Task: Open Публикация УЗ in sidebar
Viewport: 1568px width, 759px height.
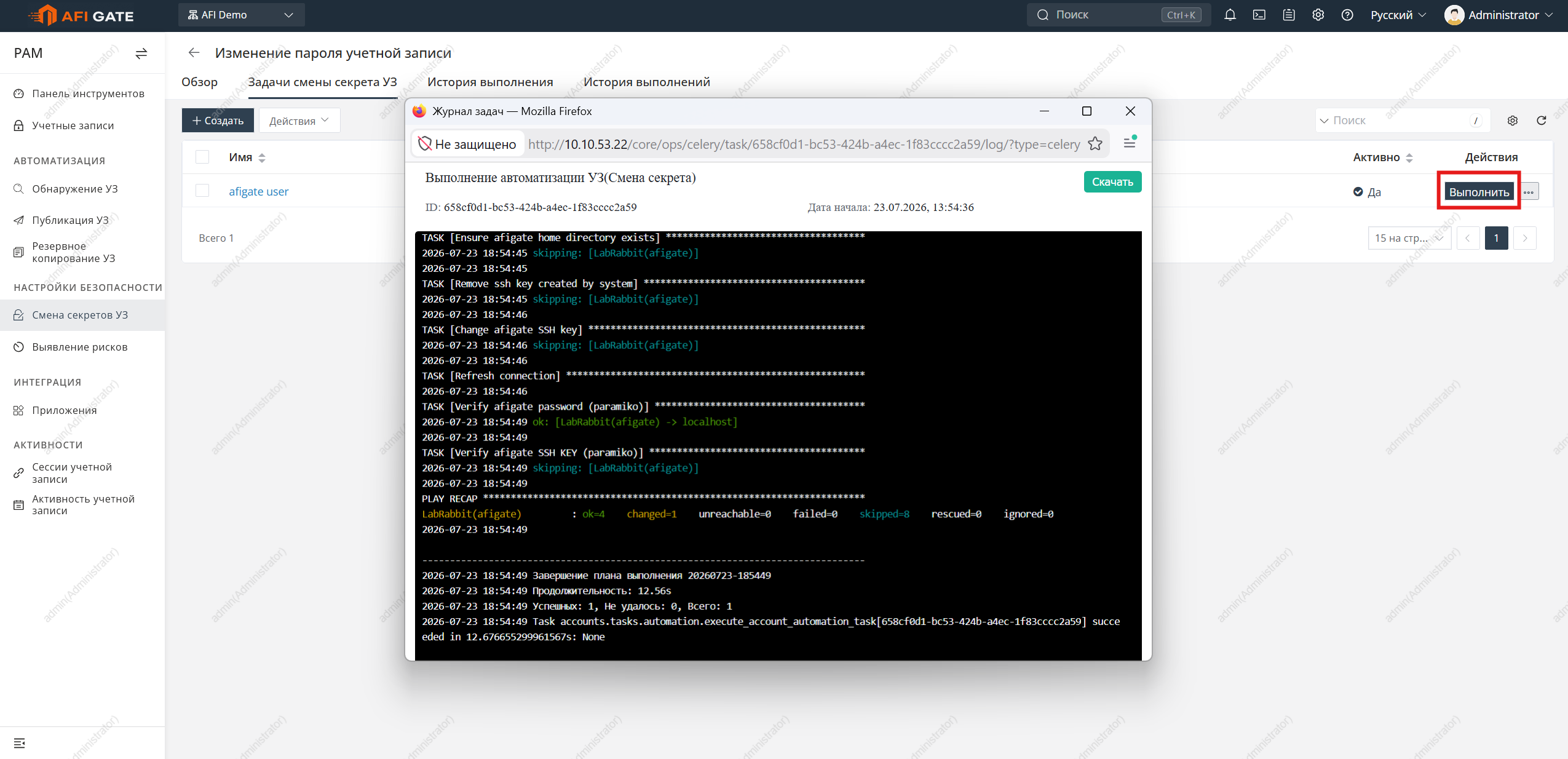Action: 82,220
